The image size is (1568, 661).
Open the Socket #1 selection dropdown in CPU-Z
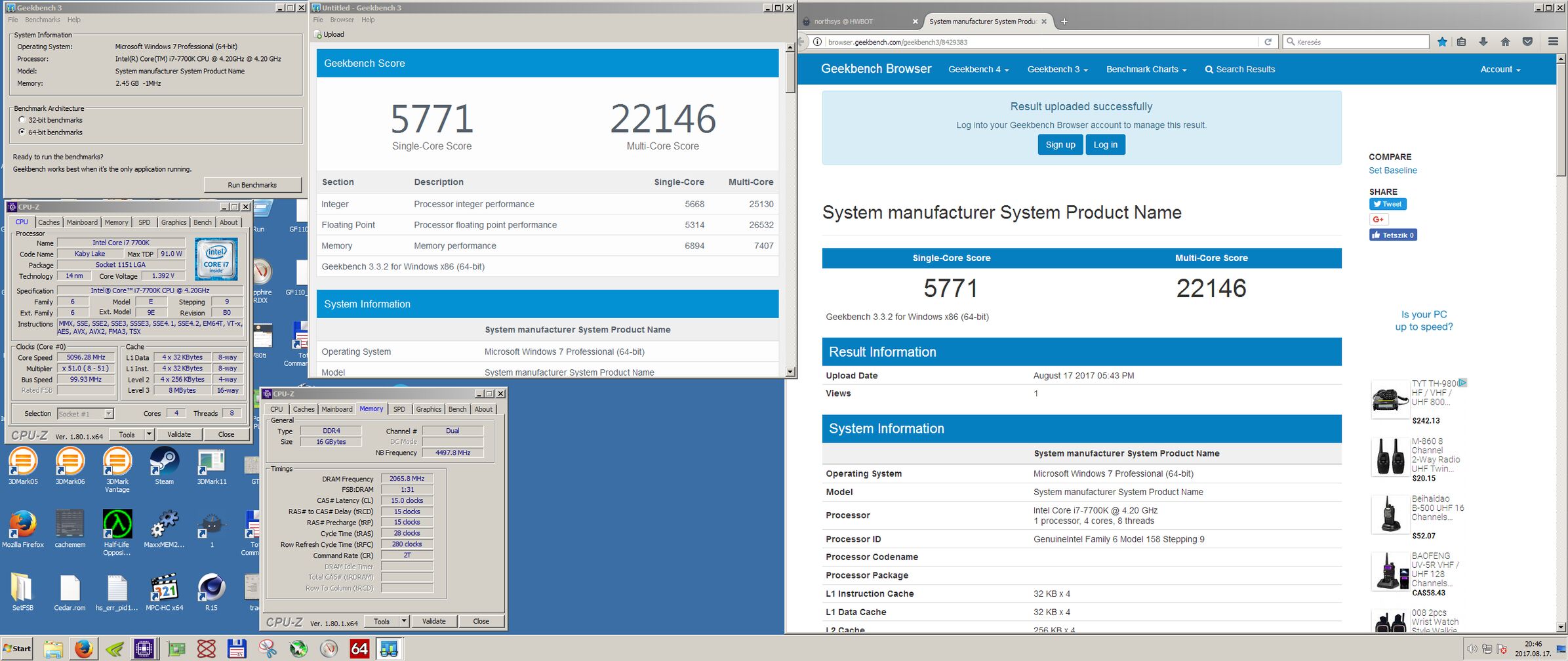tap(85, 414)
